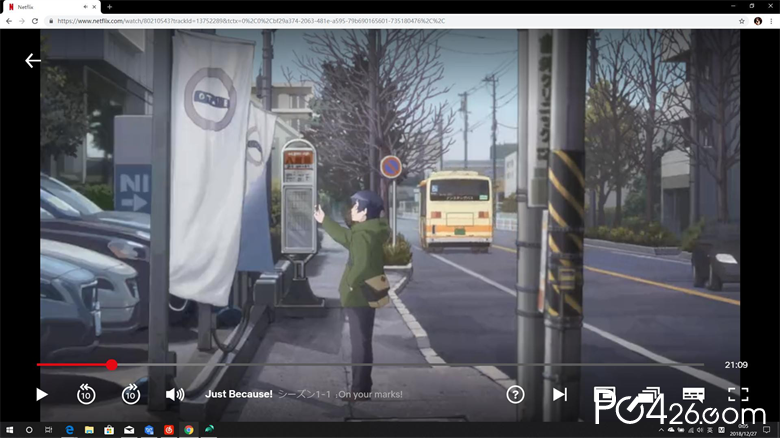Screen dimensions: 780x438
Task: Open the taskbar clock and date
Action: pyautogui.click(x=743, y=430)
